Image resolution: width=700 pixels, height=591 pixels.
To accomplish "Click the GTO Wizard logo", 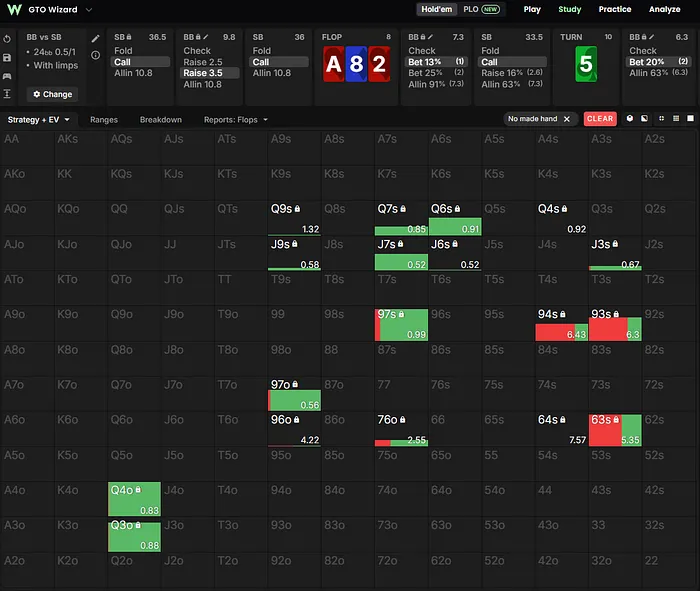I will (15, 9).
